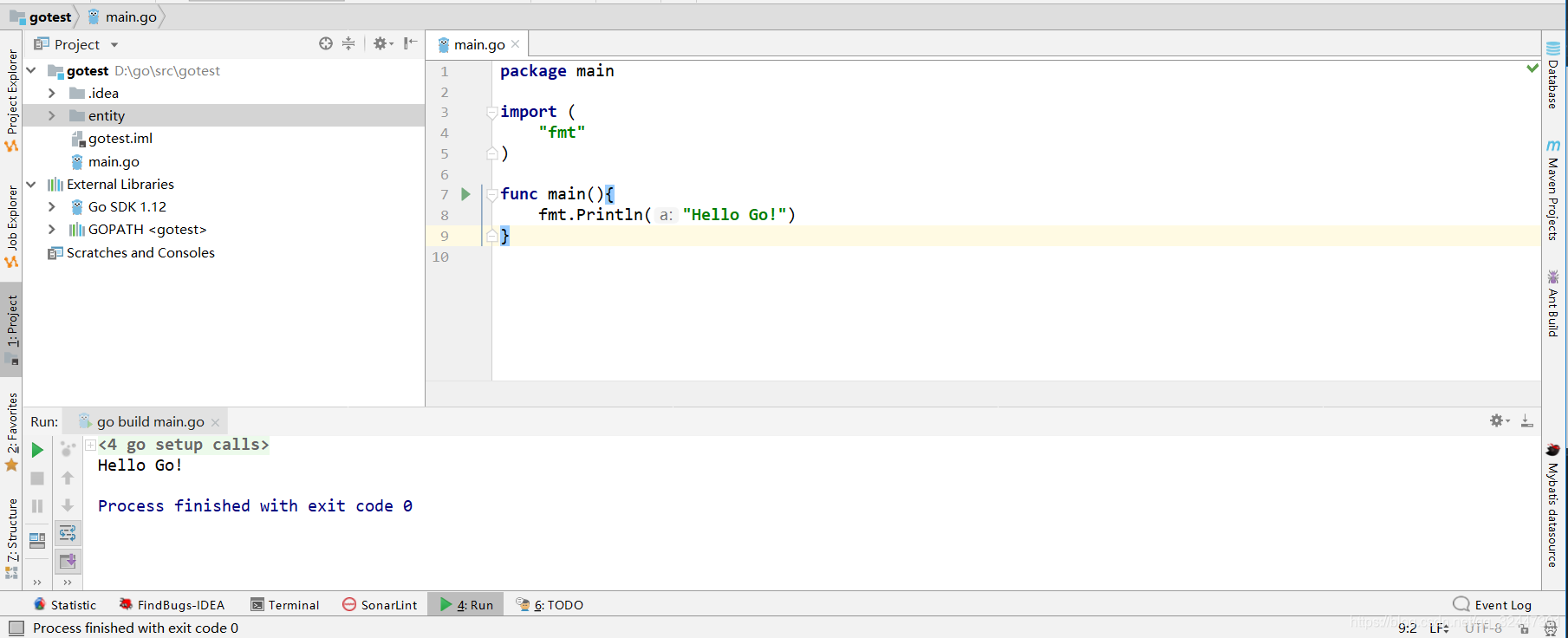Open the 6: TODO tool window
The height and width of the screenshot is (638, 1568).
pos(550,605)
